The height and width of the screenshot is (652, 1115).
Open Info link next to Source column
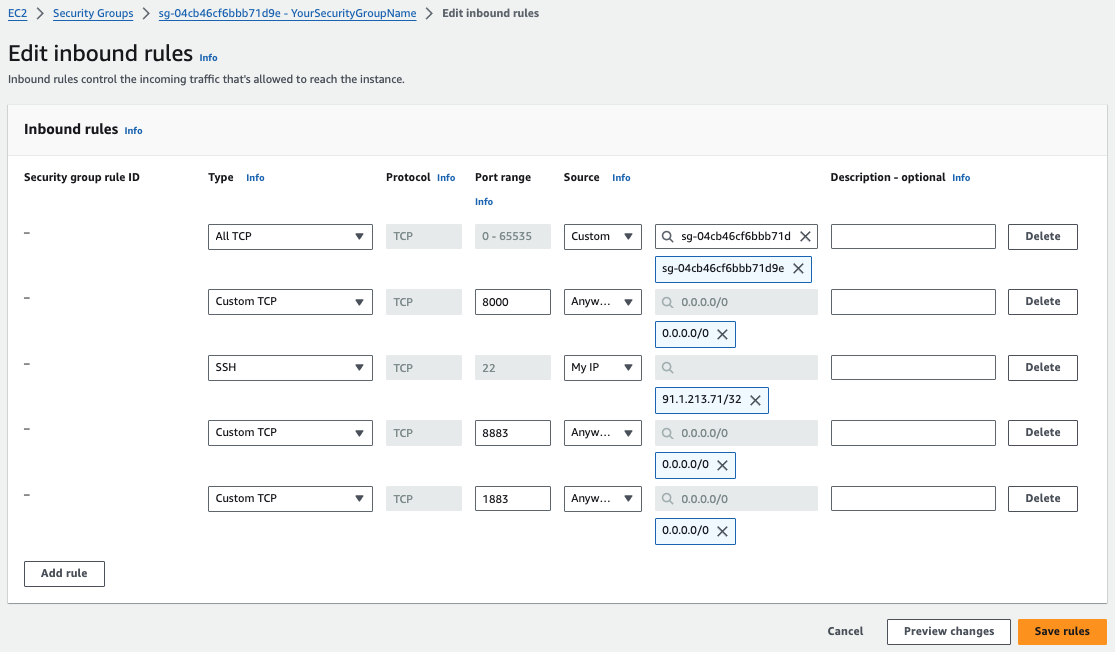621,178
